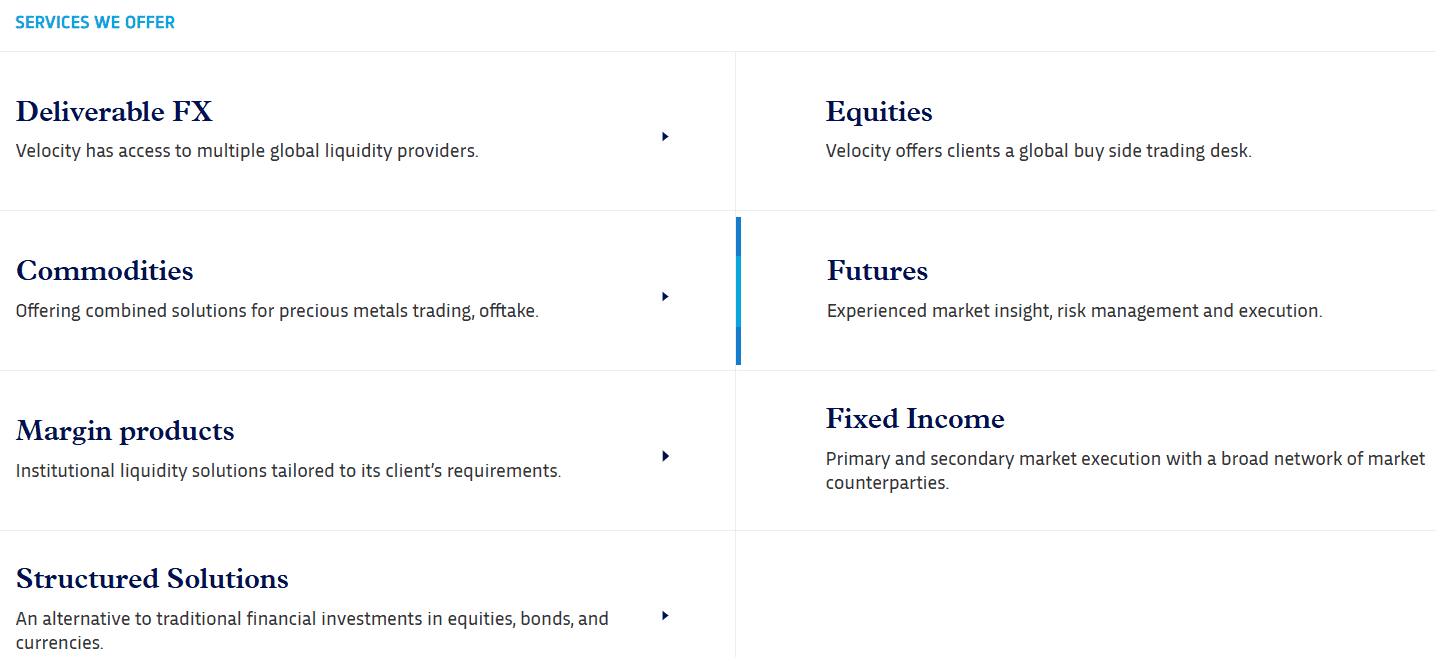Click the Futures risk management description
The width and height of the screenshot is (1436, 657).
click(x=1074, y=311)
